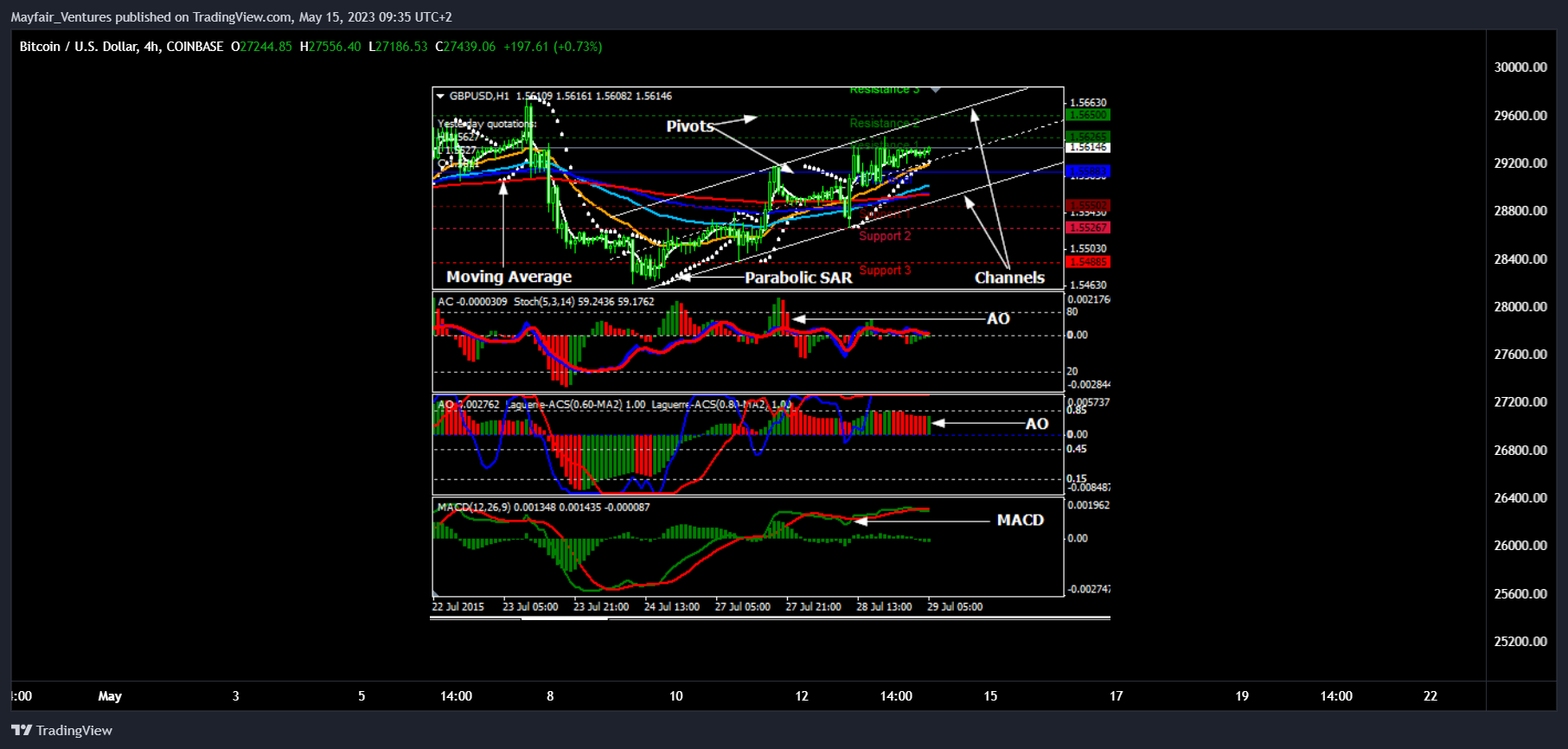
Task: Click the 28800.00 price axis label
Action: [x=1520, y=210]
